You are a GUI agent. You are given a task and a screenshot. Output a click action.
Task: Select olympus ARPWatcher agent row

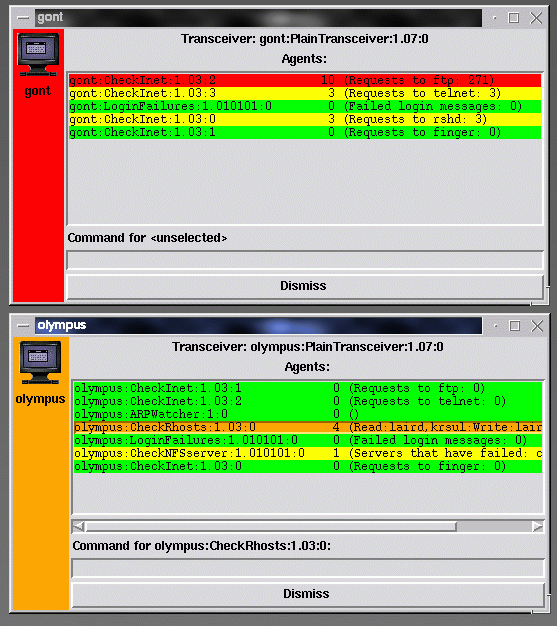click(308, 414)
